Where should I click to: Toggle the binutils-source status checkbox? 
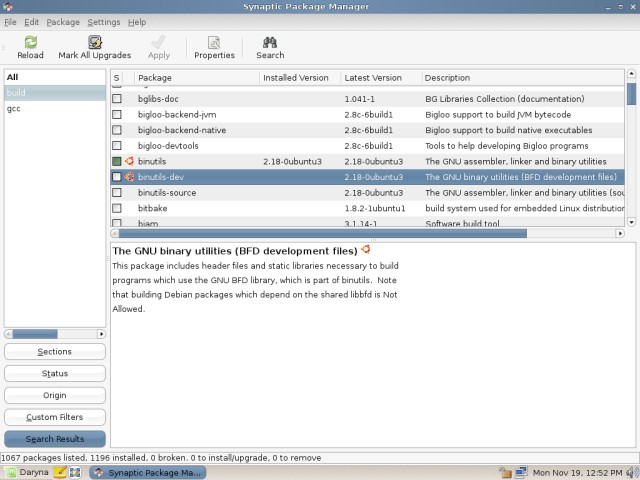pyautogui.click(x=117, y=192)
